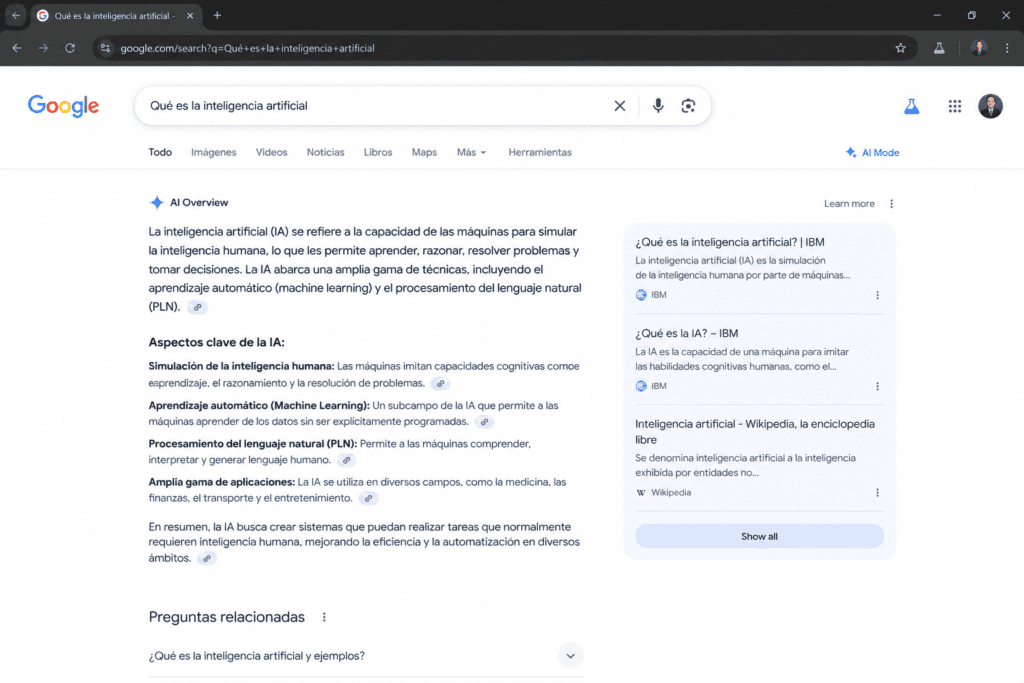
Task: Open Preguntas relacionadas three-dot menu
Action: [324, 617]
